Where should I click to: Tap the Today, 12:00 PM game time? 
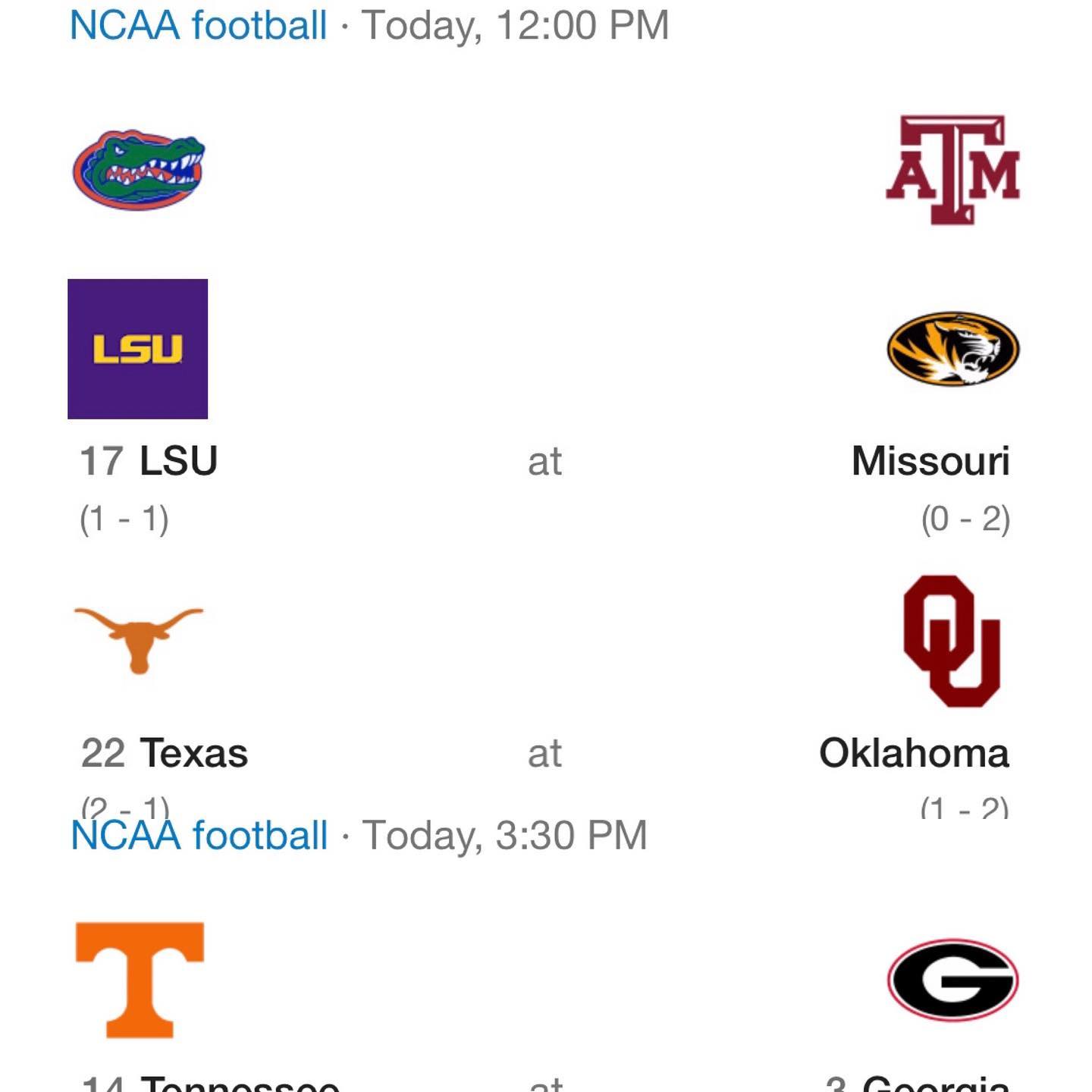click(515, 27)
